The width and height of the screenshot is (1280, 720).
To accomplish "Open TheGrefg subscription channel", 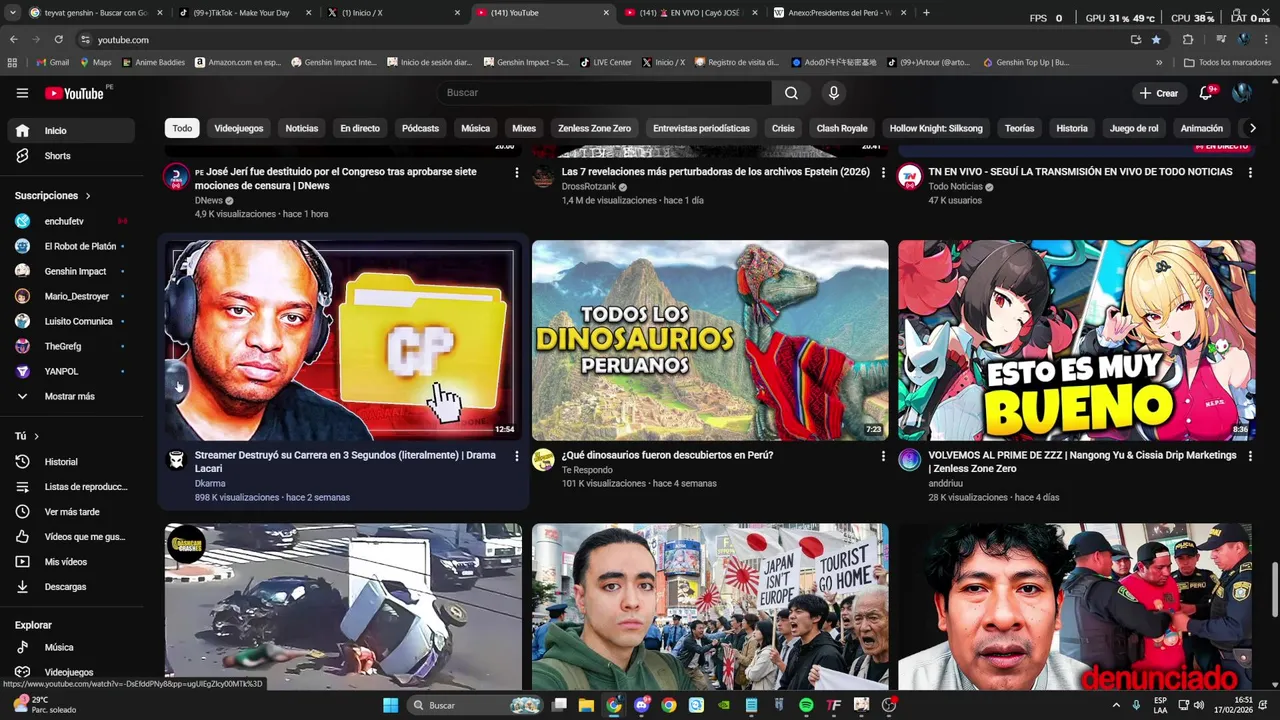I will click(x=70, y=346).
